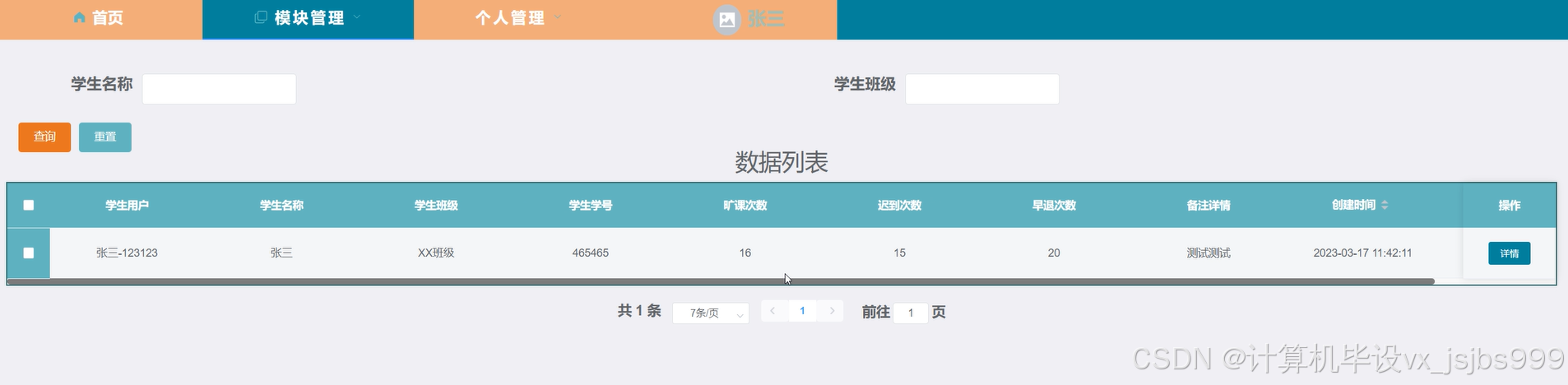Image resolution: width=1568 pixels, height=385 pixels.
Task: Click the sort arrows on 创建时间 column
Action: [1385, 205]
